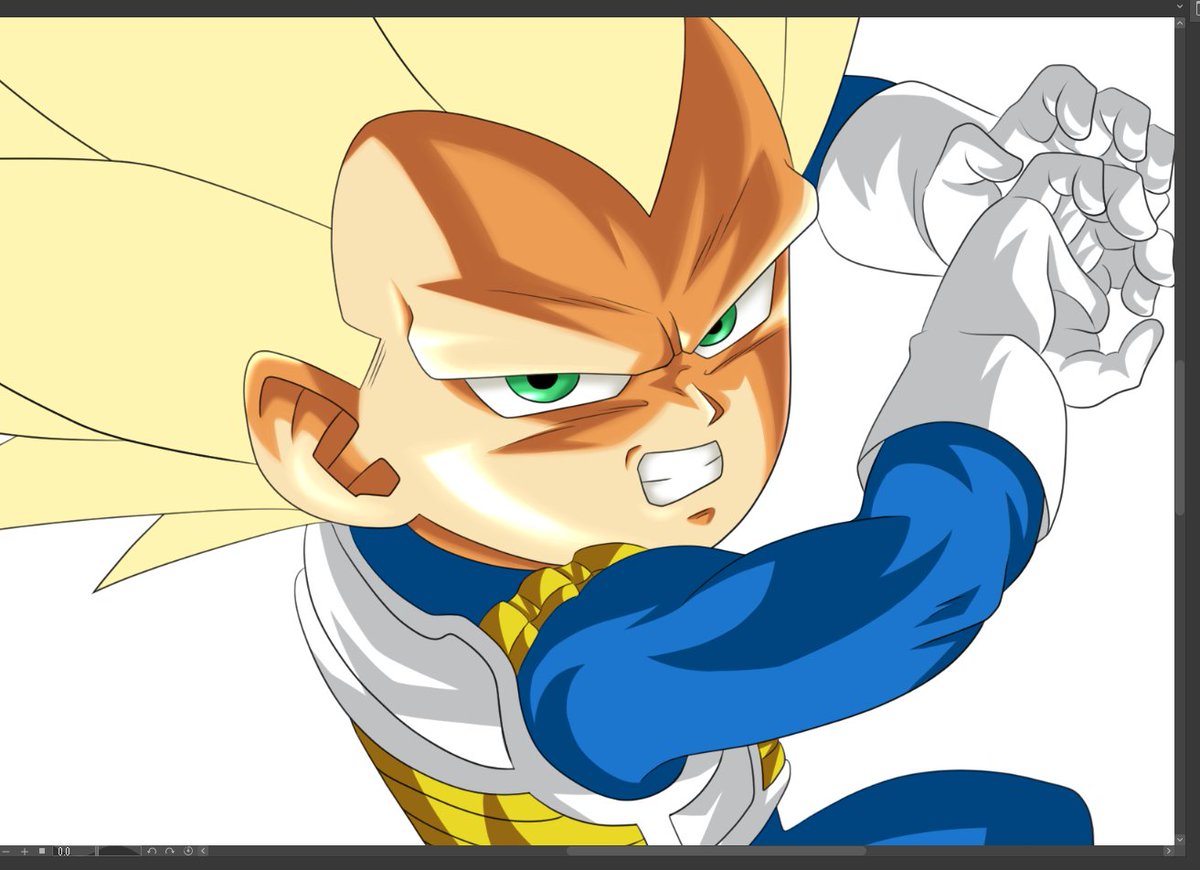Click vertical scrollbar up arrow
The height and width of the screenshot is (870, 1200).
[x=1180, y=23]
